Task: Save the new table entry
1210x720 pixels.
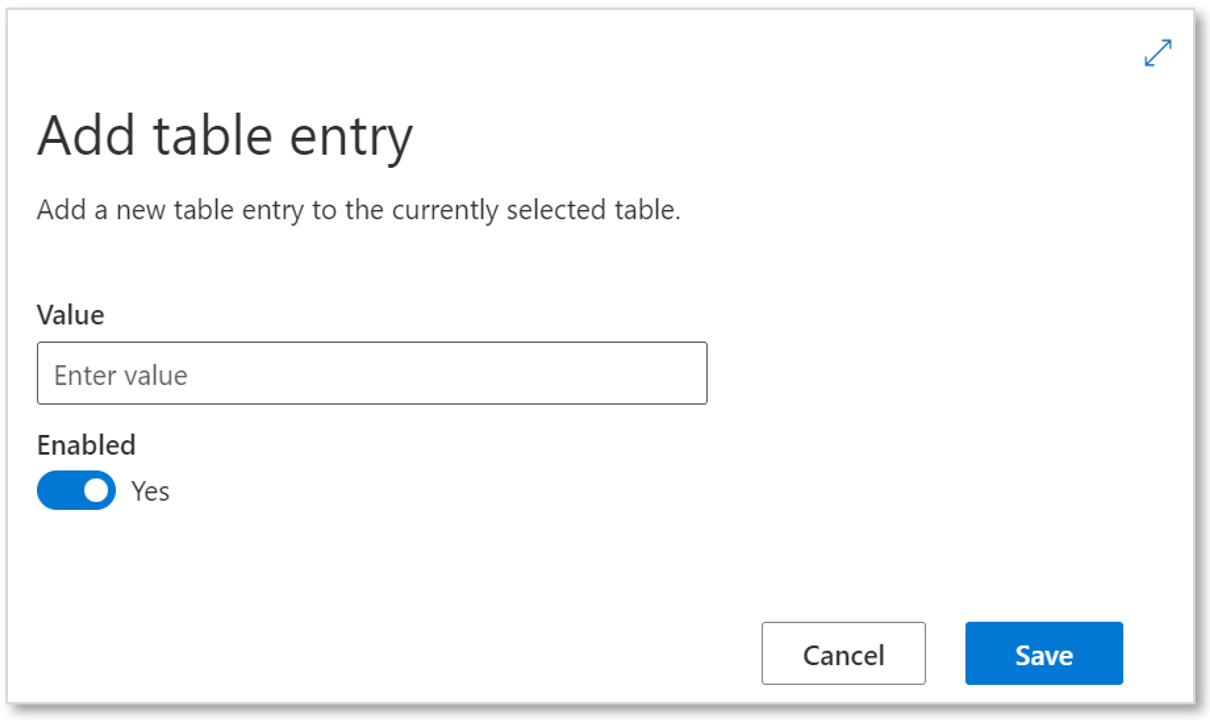Action: (x=1044, y=654)
